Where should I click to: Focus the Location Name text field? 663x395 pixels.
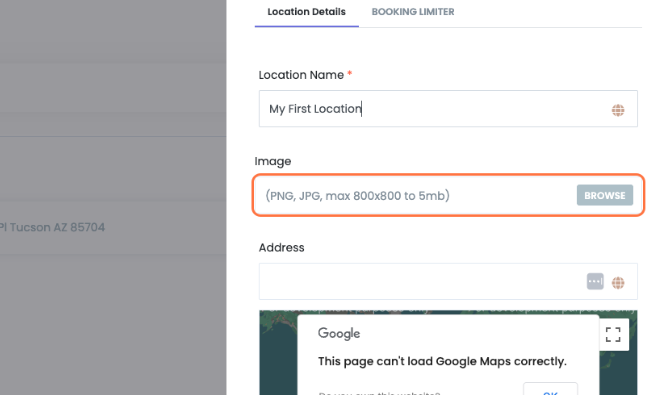click(448, 109)
